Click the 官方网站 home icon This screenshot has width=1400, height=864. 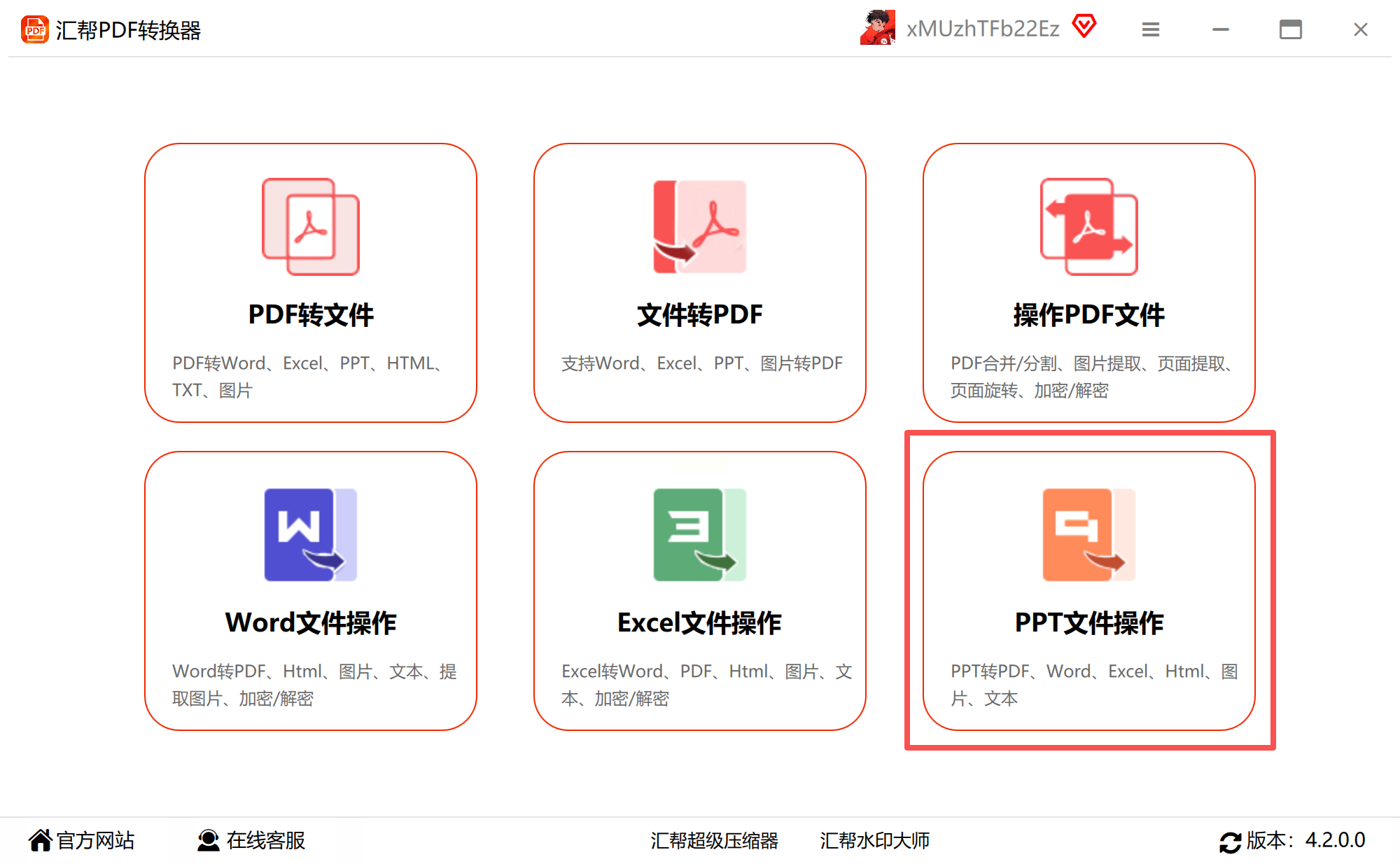(x=41, y=839)
